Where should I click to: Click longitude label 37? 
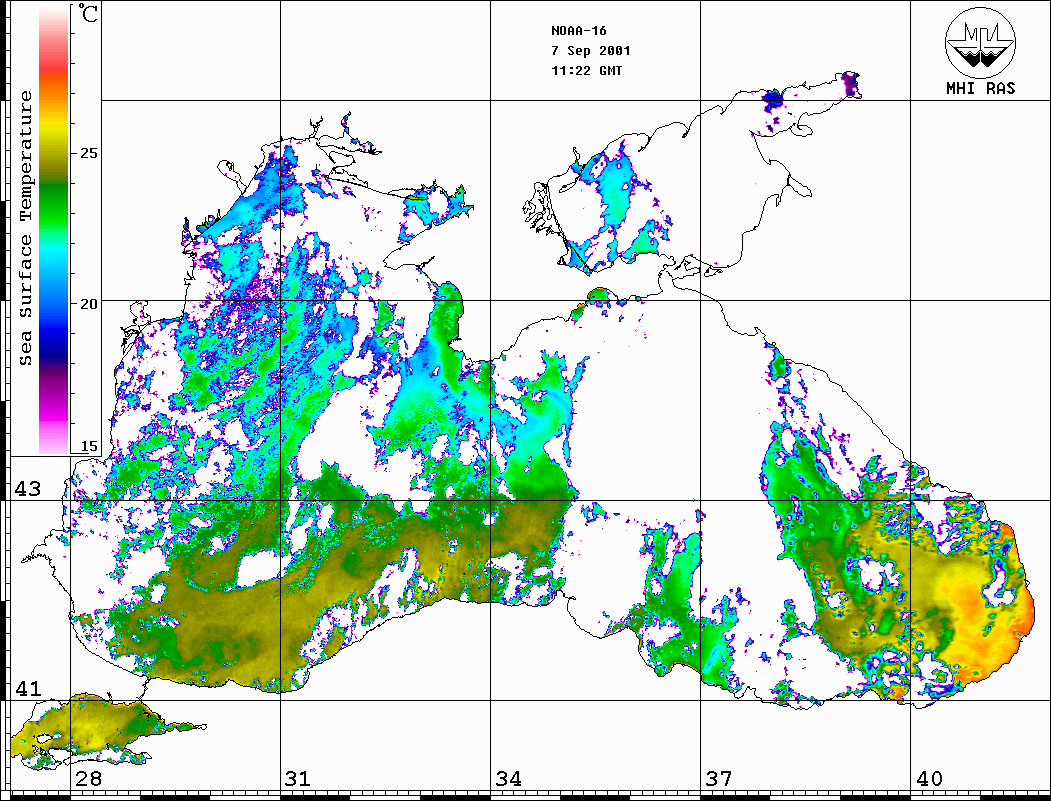(x=719, y=779)
